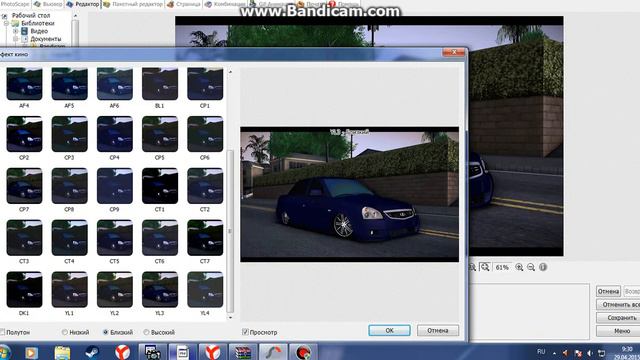Open the Пакетный редактор tab
Viewport: 640px width, 360px height.
point(133,4)
